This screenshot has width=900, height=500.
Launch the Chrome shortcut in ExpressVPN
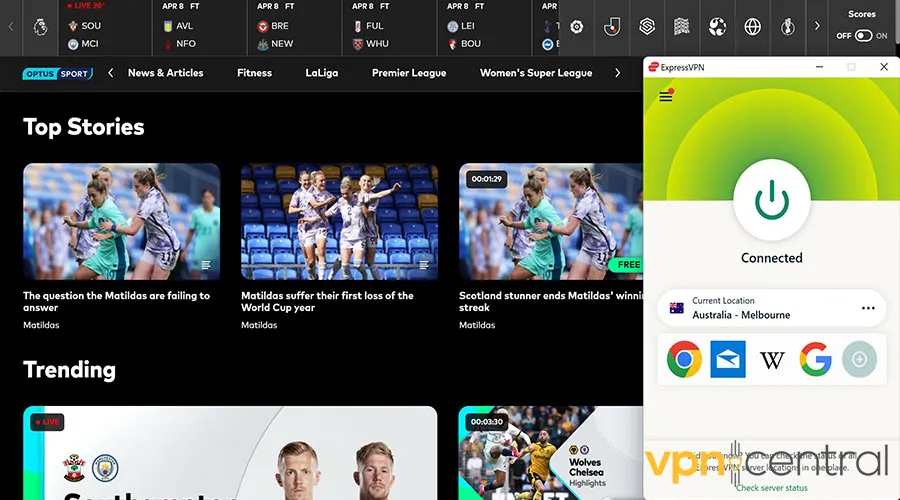click(684, 359)
